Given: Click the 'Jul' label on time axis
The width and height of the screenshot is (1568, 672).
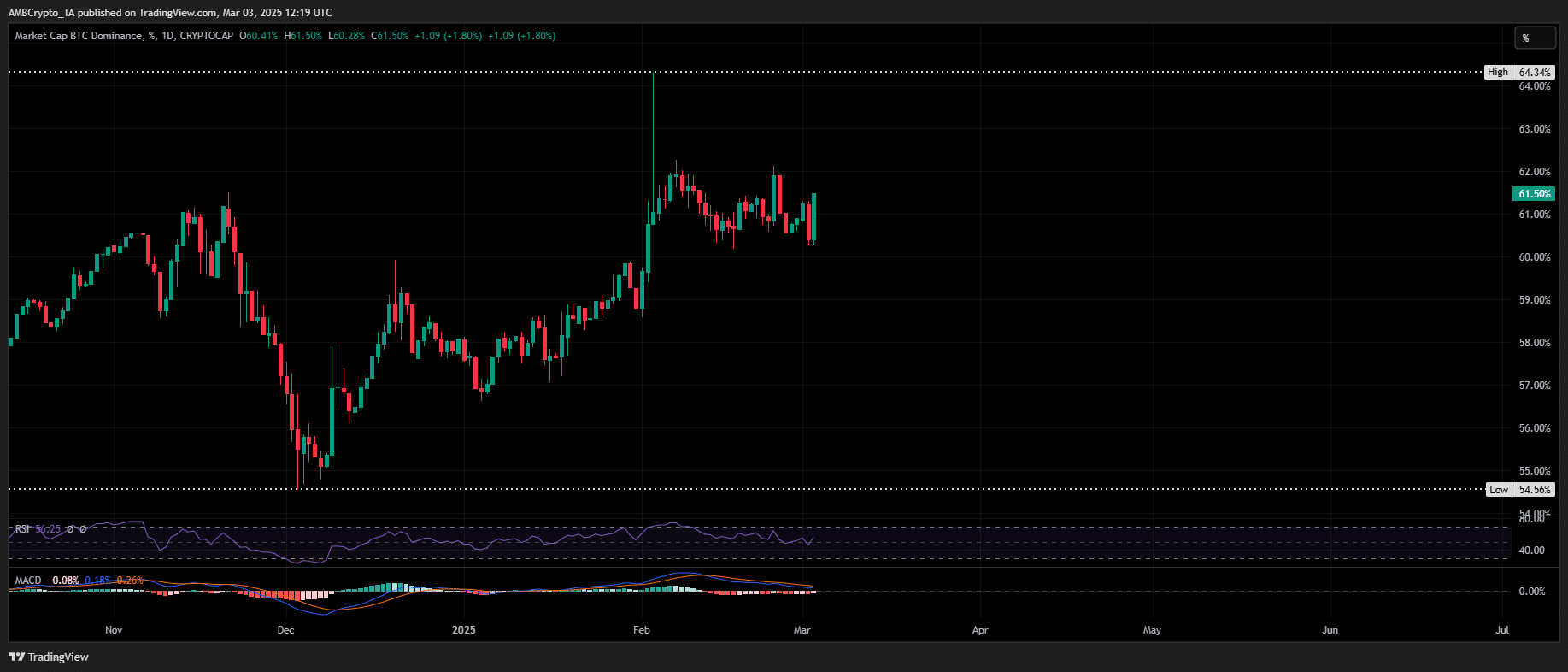Looking at the screenshot, I should 1502,630.
